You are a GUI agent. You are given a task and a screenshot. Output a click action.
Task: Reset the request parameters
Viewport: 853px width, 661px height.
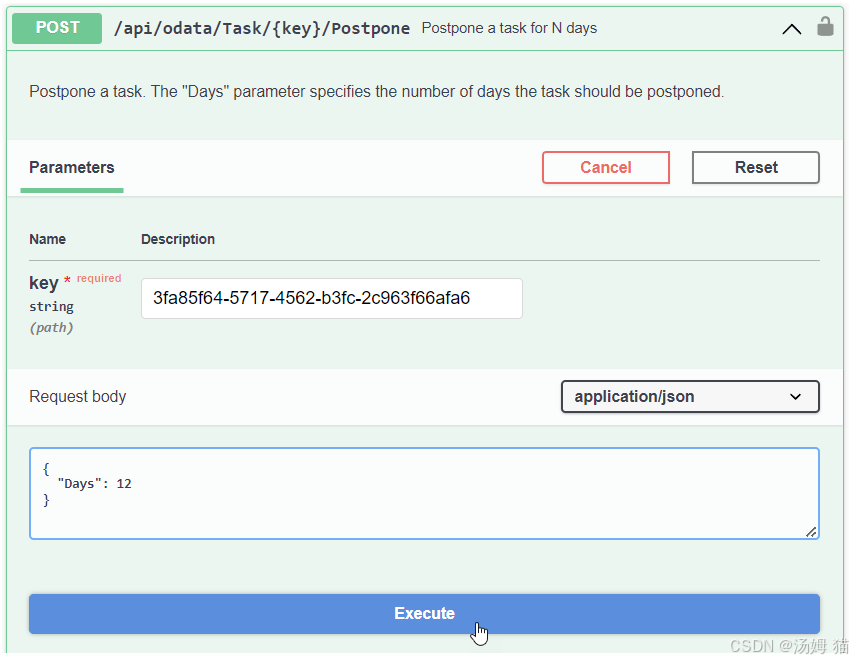click(756, 168)
